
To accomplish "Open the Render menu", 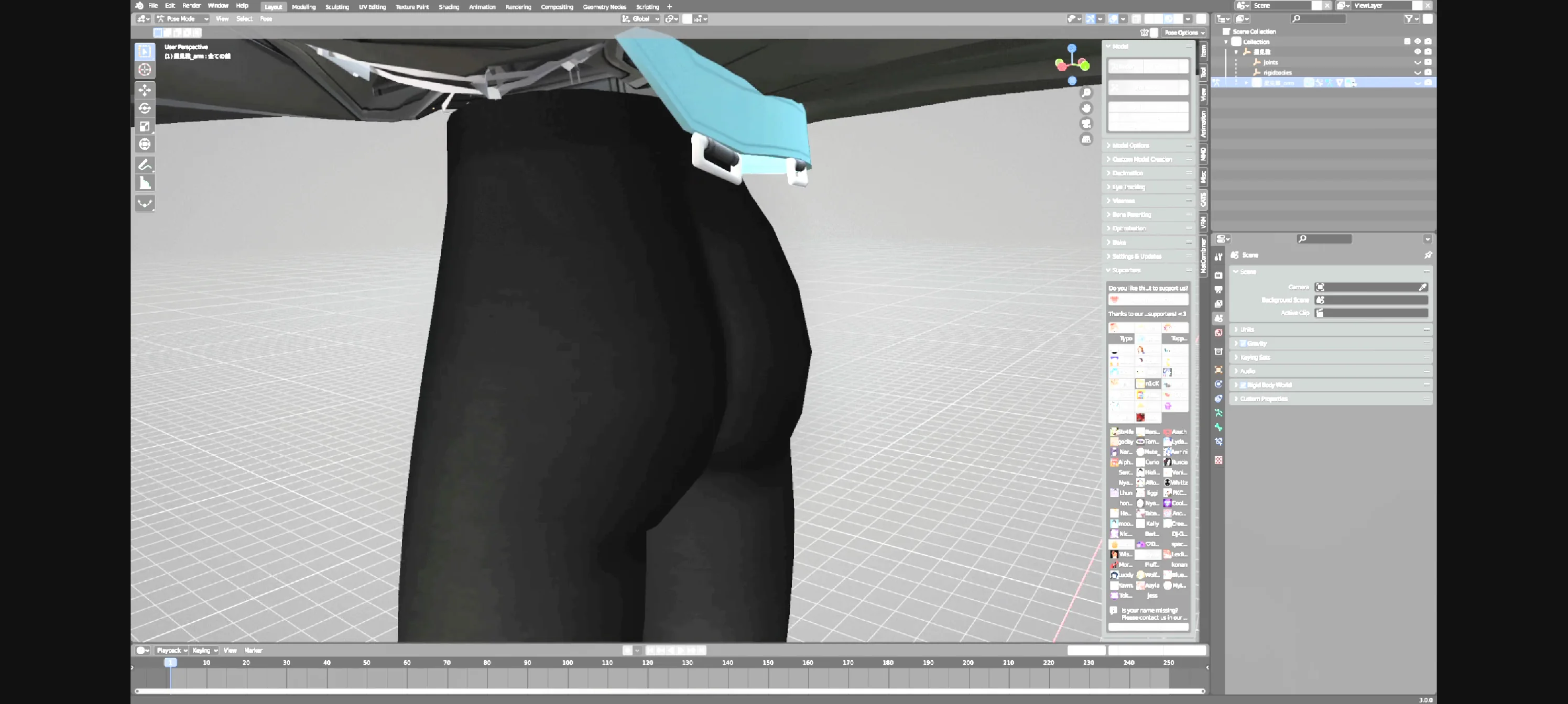I will [191, 5].
